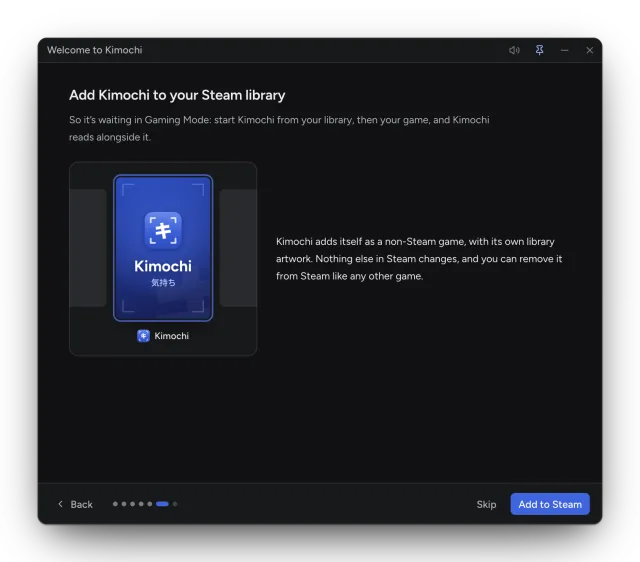Click the Add to Steam button
Image resolution: width=640 pixels, height=562 pixels.
click(550, 504)
